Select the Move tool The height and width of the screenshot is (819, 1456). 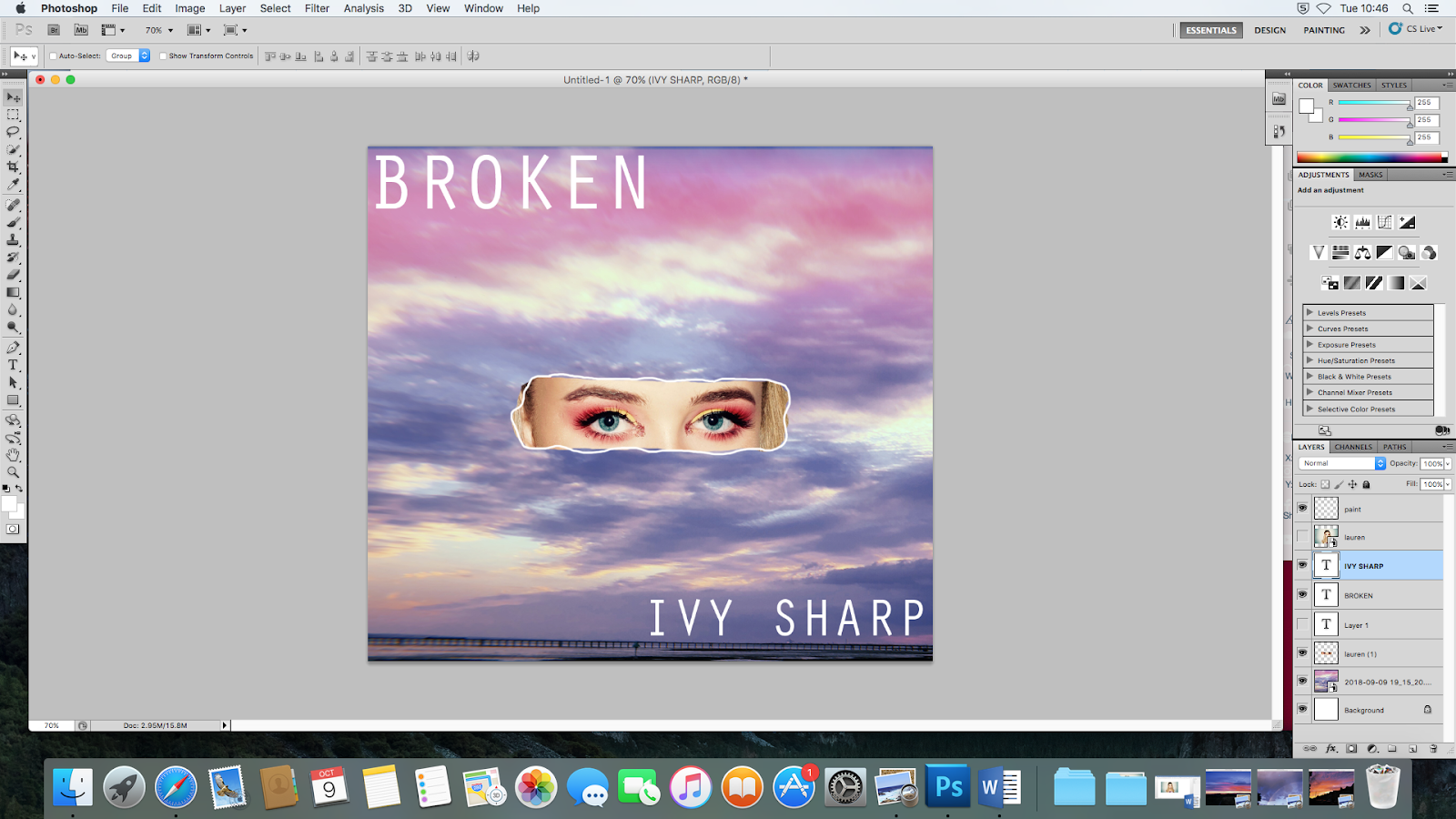coord(14,96)
